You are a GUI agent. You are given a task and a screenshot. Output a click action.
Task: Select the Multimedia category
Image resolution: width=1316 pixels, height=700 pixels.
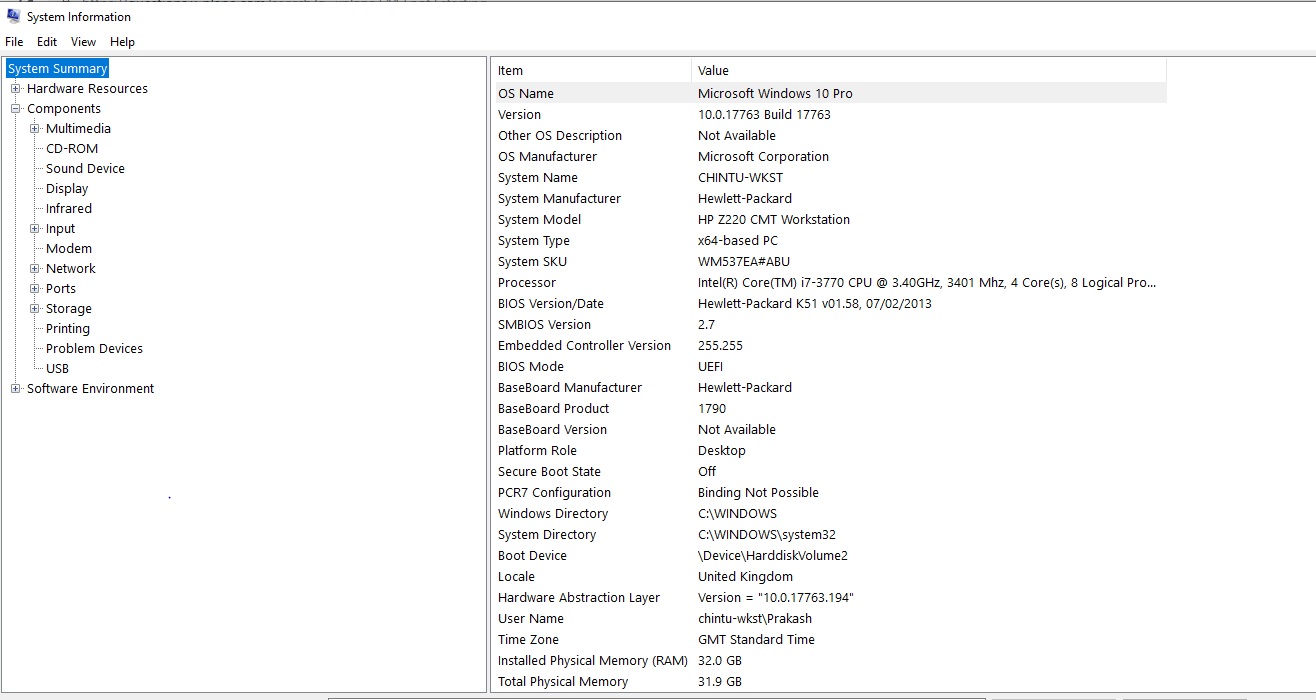tap(78, 129)
